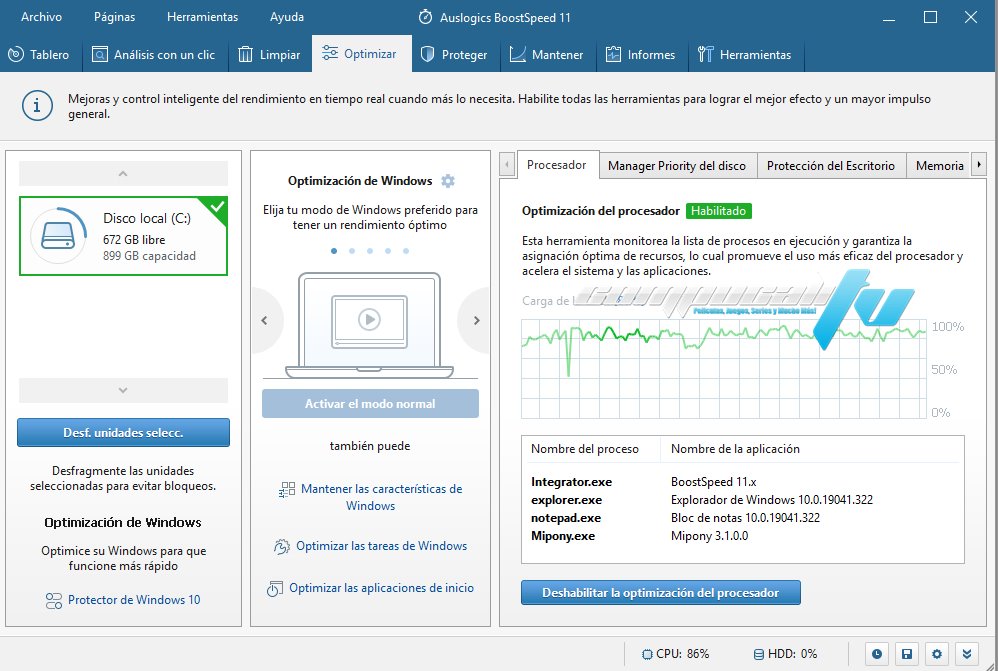Open Windows Optimization settings gear

coord(447,181)
